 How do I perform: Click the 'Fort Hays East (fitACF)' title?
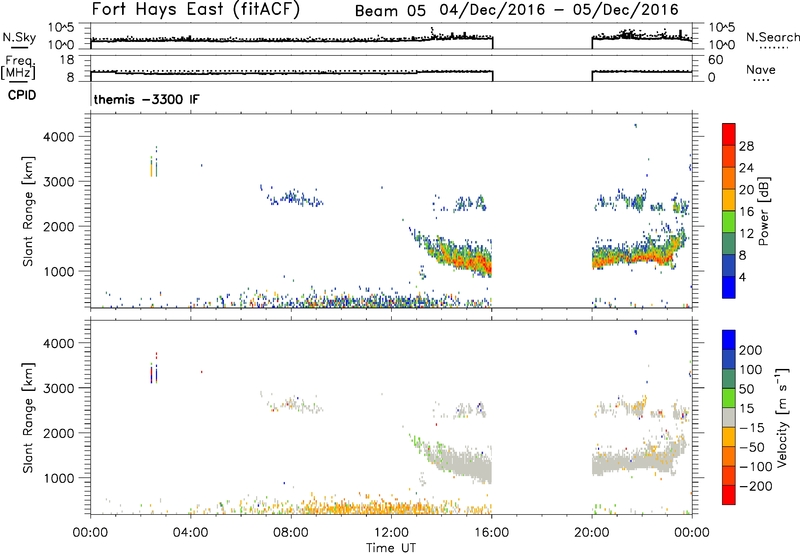coord(195,10)
